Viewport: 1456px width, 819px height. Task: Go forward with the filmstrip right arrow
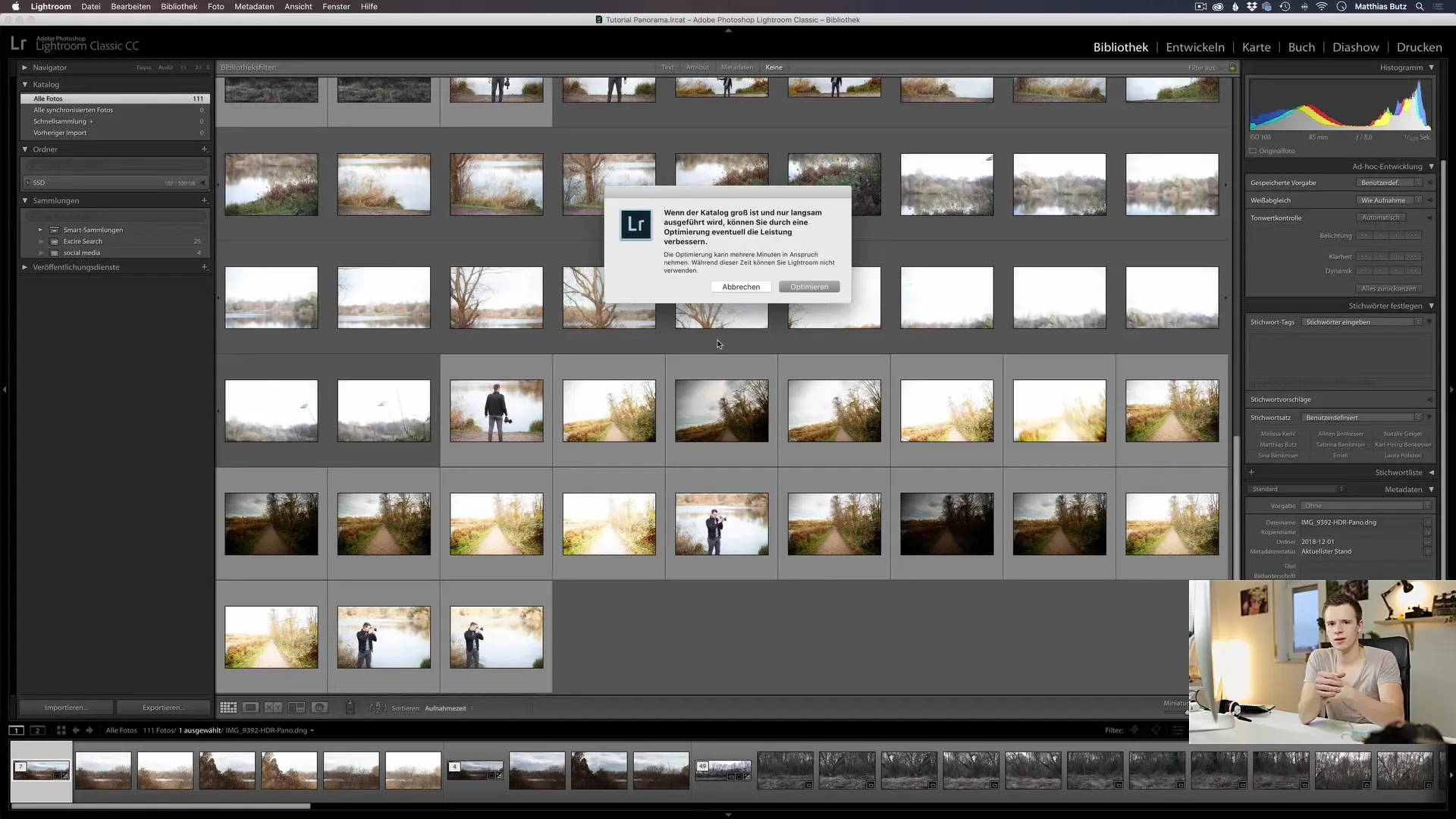tap(89, 730)
